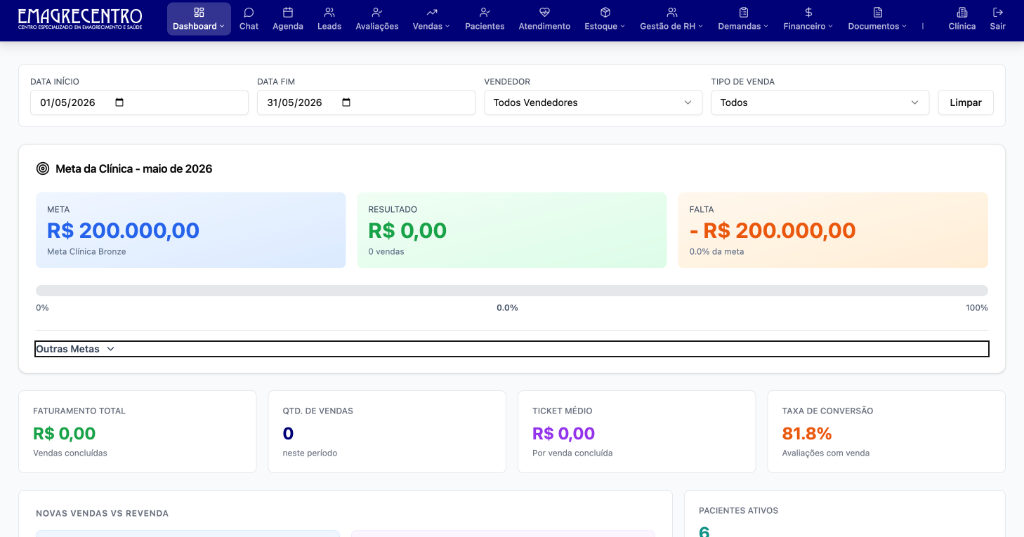Click 'Meta da Clínica - maio de 2026' title
This screenshot has height=537, width=1024.
(134, 169)
